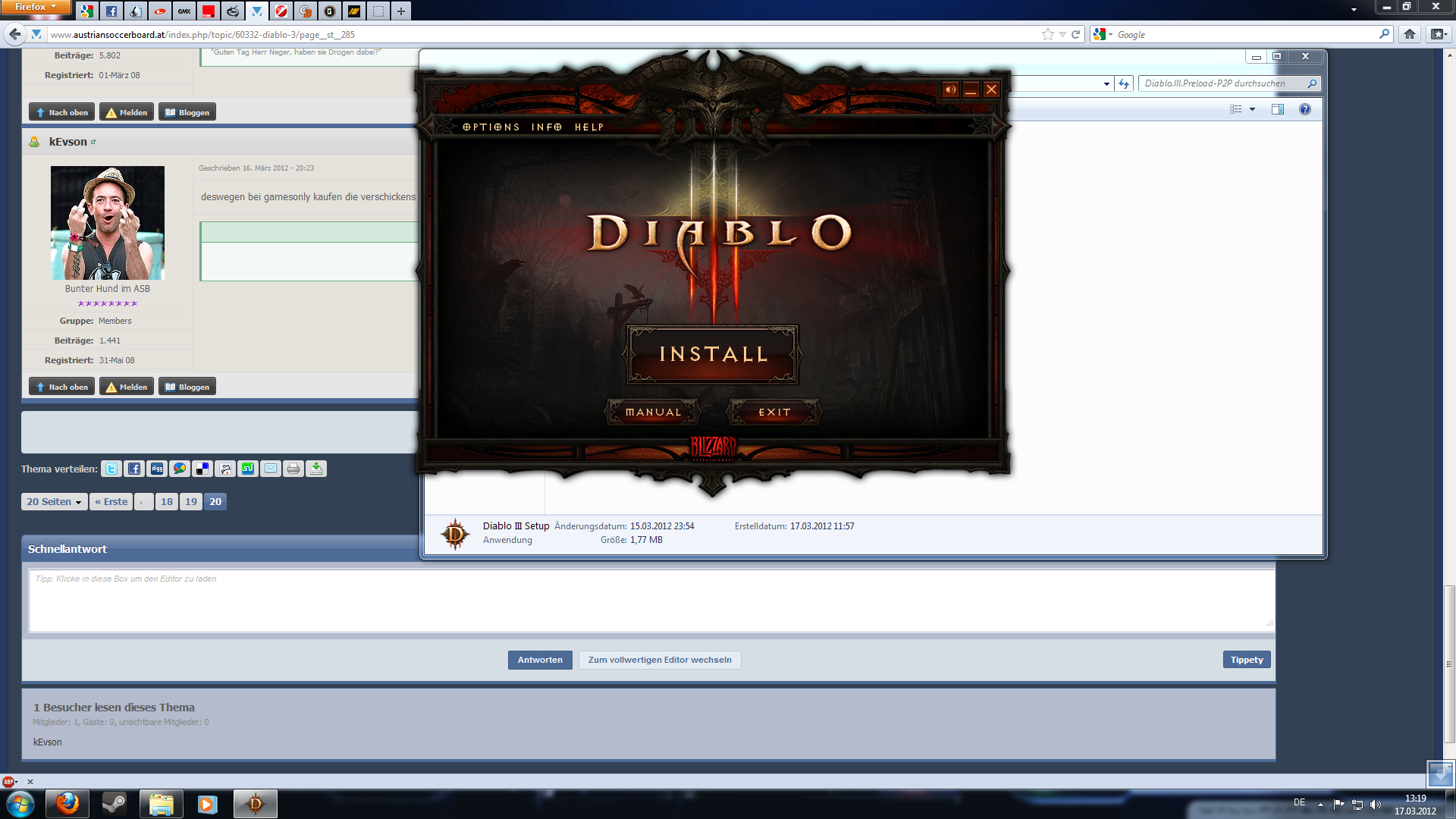This screenshot has width=1456, height=819.
Task: Share the topic on StumbleUpon
Action: [x=248, y=469]
